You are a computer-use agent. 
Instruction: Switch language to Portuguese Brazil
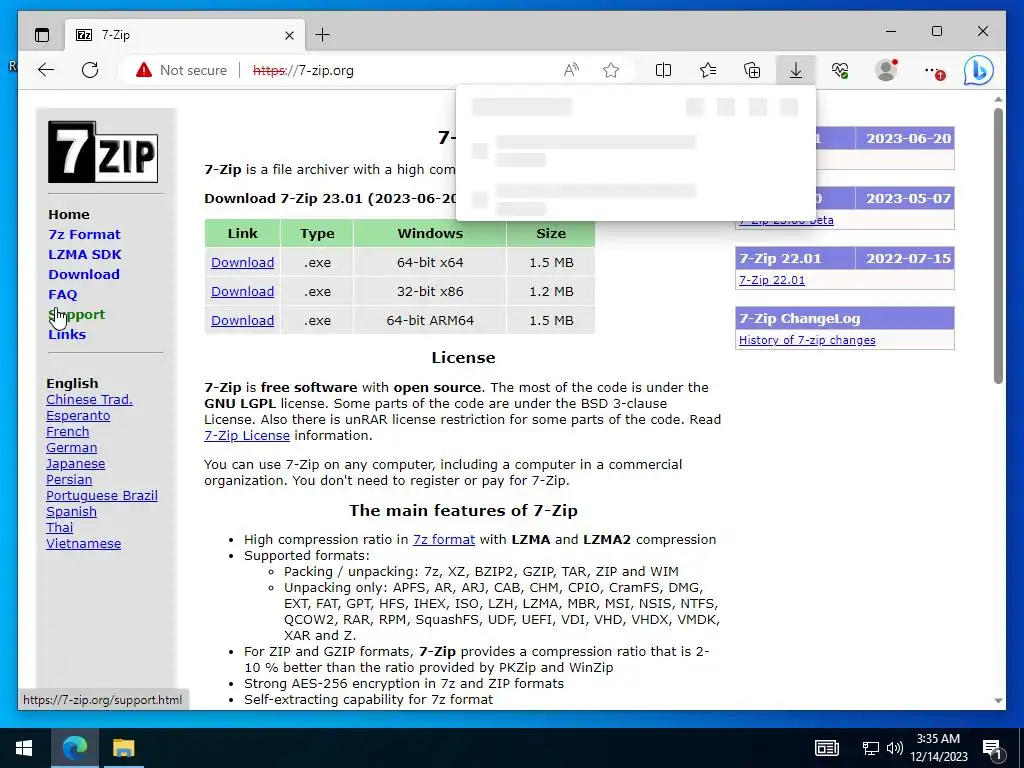[102, 496]
